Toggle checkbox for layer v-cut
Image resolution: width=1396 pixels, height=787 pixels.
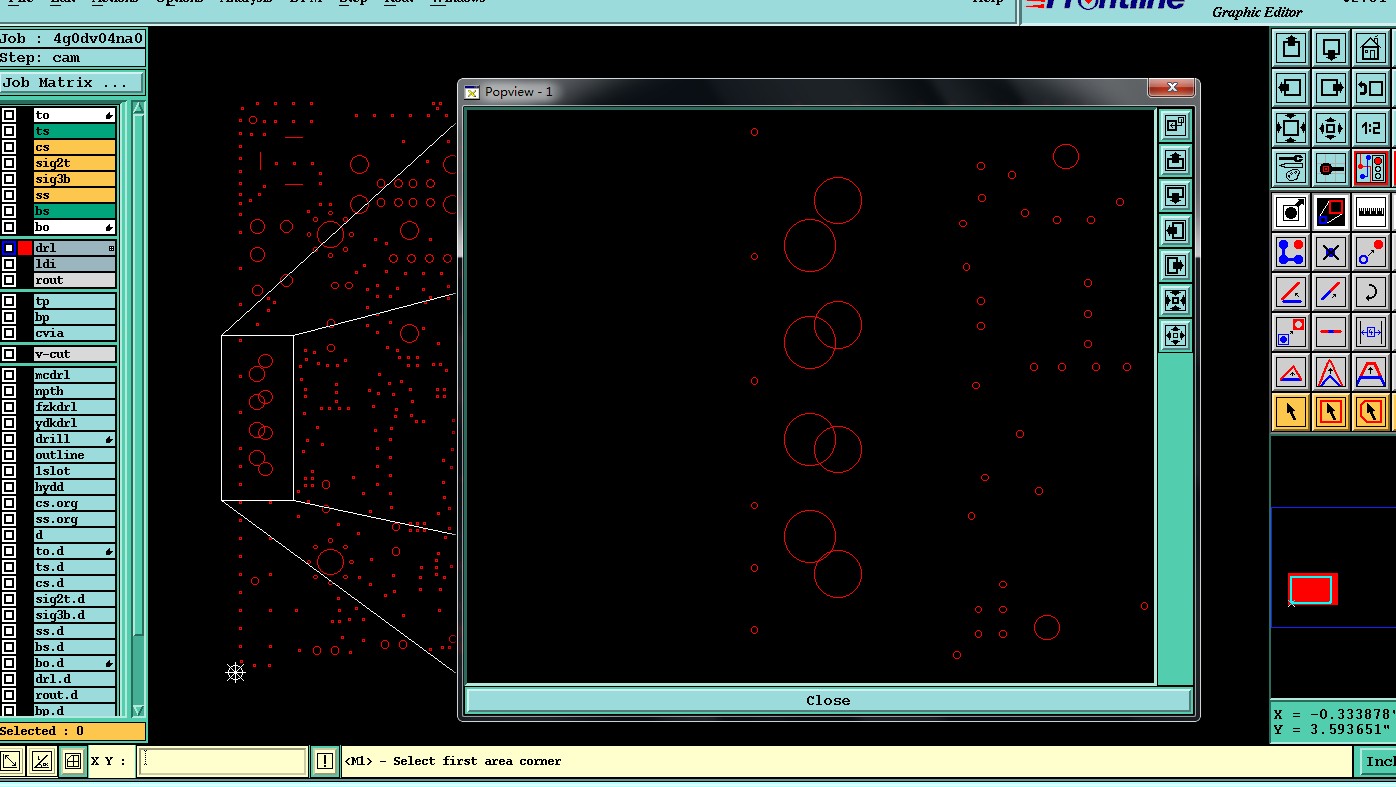[x=9, y=354]
